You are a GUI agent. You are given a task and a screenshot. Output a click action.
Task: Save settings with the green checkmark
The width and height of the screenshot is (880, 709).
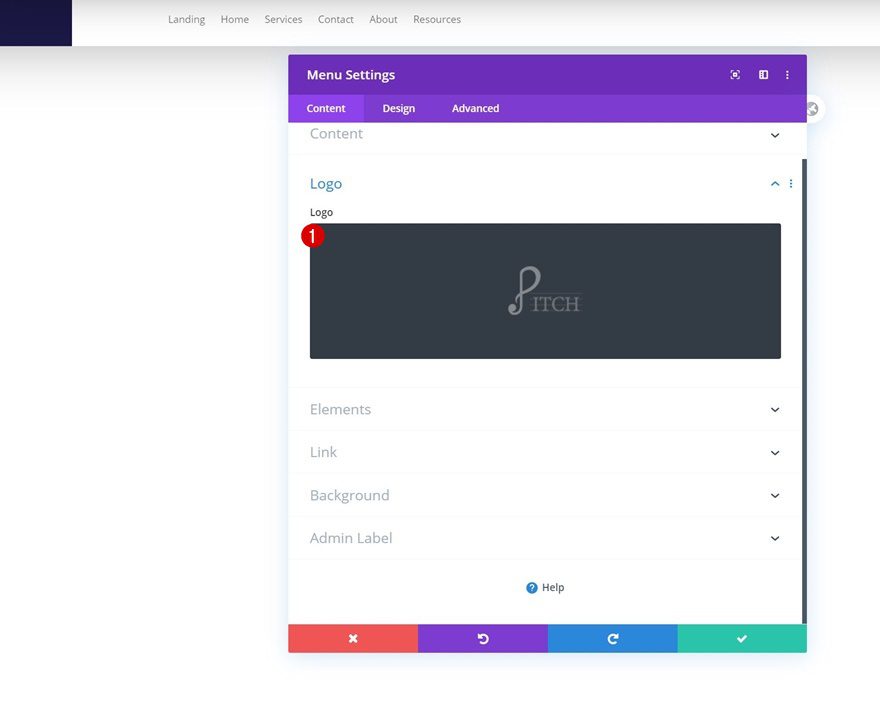coord(742,638)
